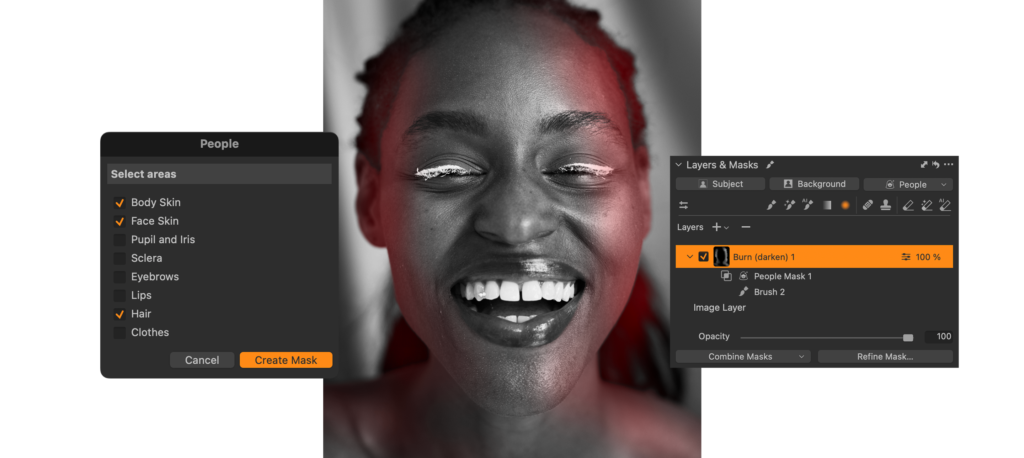Select the People Mask 1 sublayer
This screenshot has width=1024, height=458.
coord(782,276)
